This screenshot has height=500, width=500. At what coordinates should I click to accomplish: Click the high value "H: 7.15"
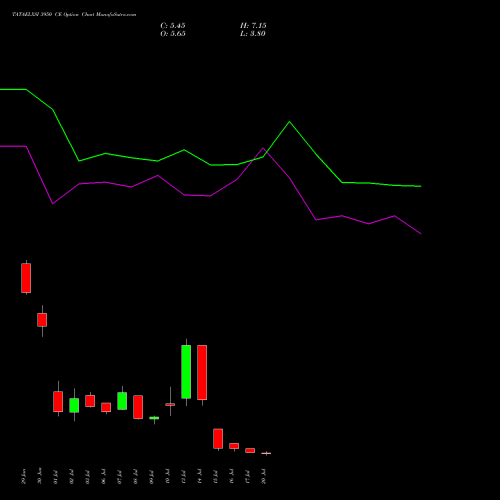pos(253,26)
